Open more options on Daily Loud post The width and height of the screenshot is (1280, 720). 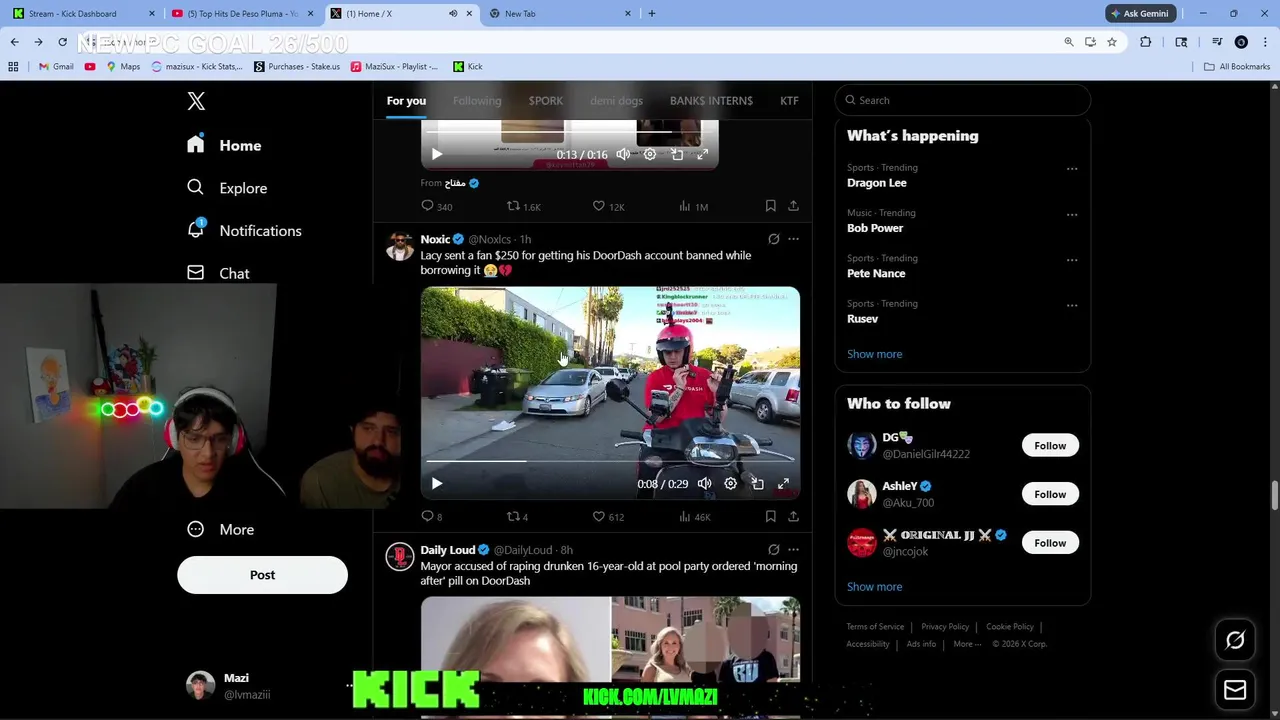pyautogui.click(x=793, y=549)
